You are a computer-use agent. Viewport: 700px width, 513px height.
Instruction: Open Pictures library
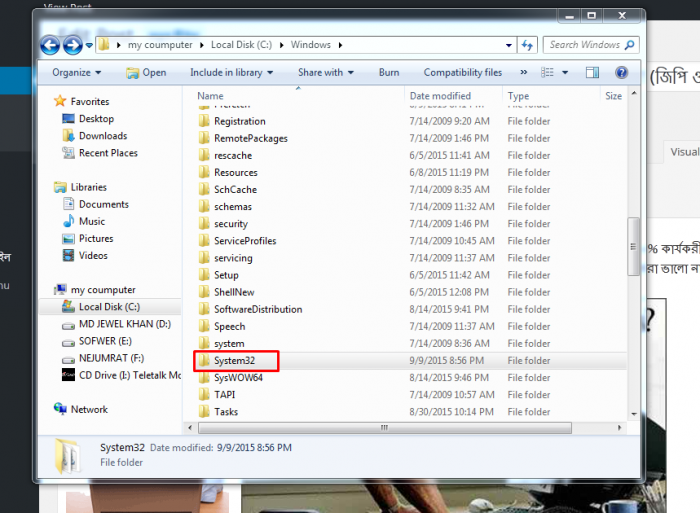pyautogui.click(x=96, y=238)
